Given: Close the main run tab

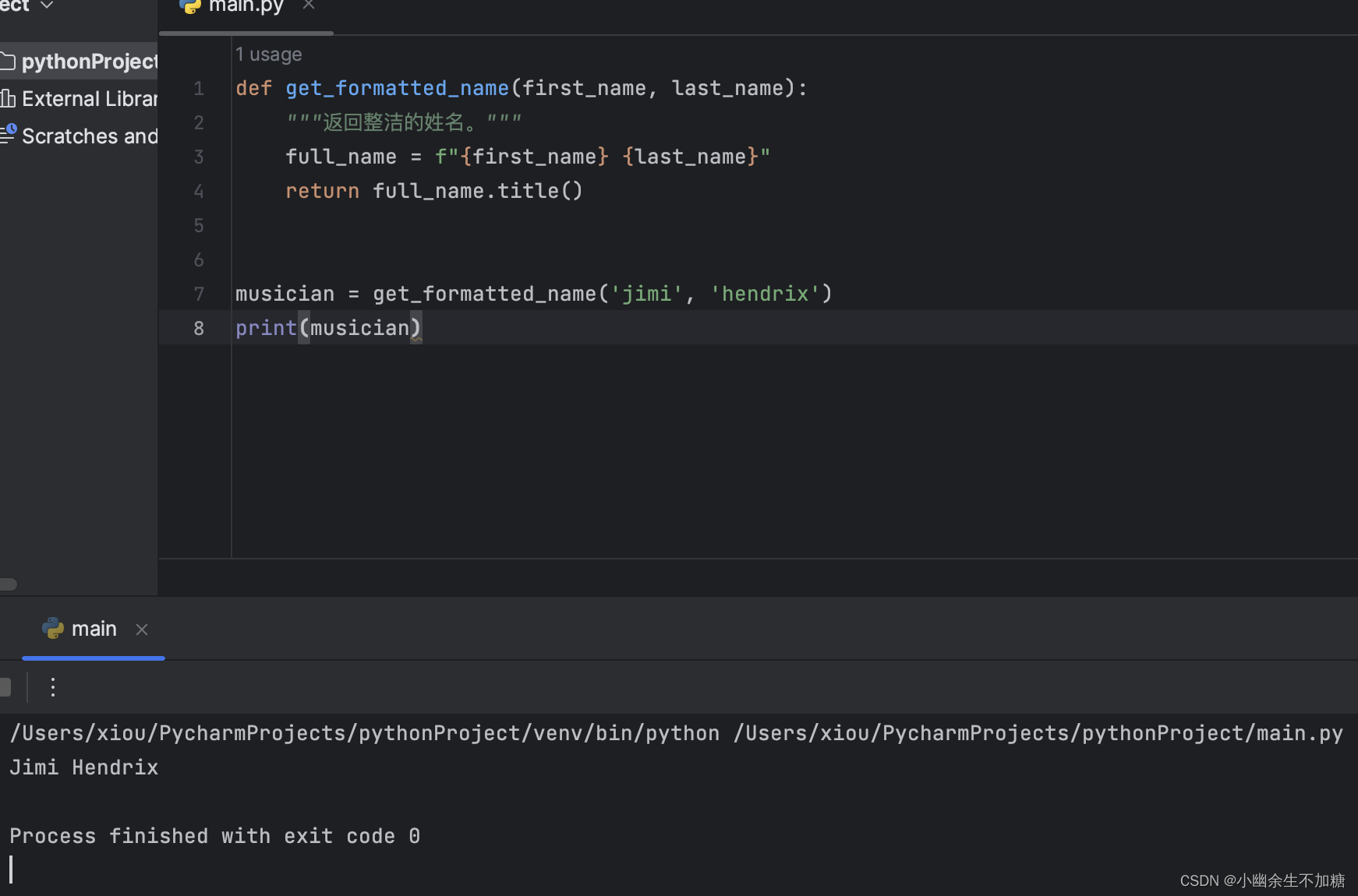Looking at the screenshot, I should (x=142, y=630).
